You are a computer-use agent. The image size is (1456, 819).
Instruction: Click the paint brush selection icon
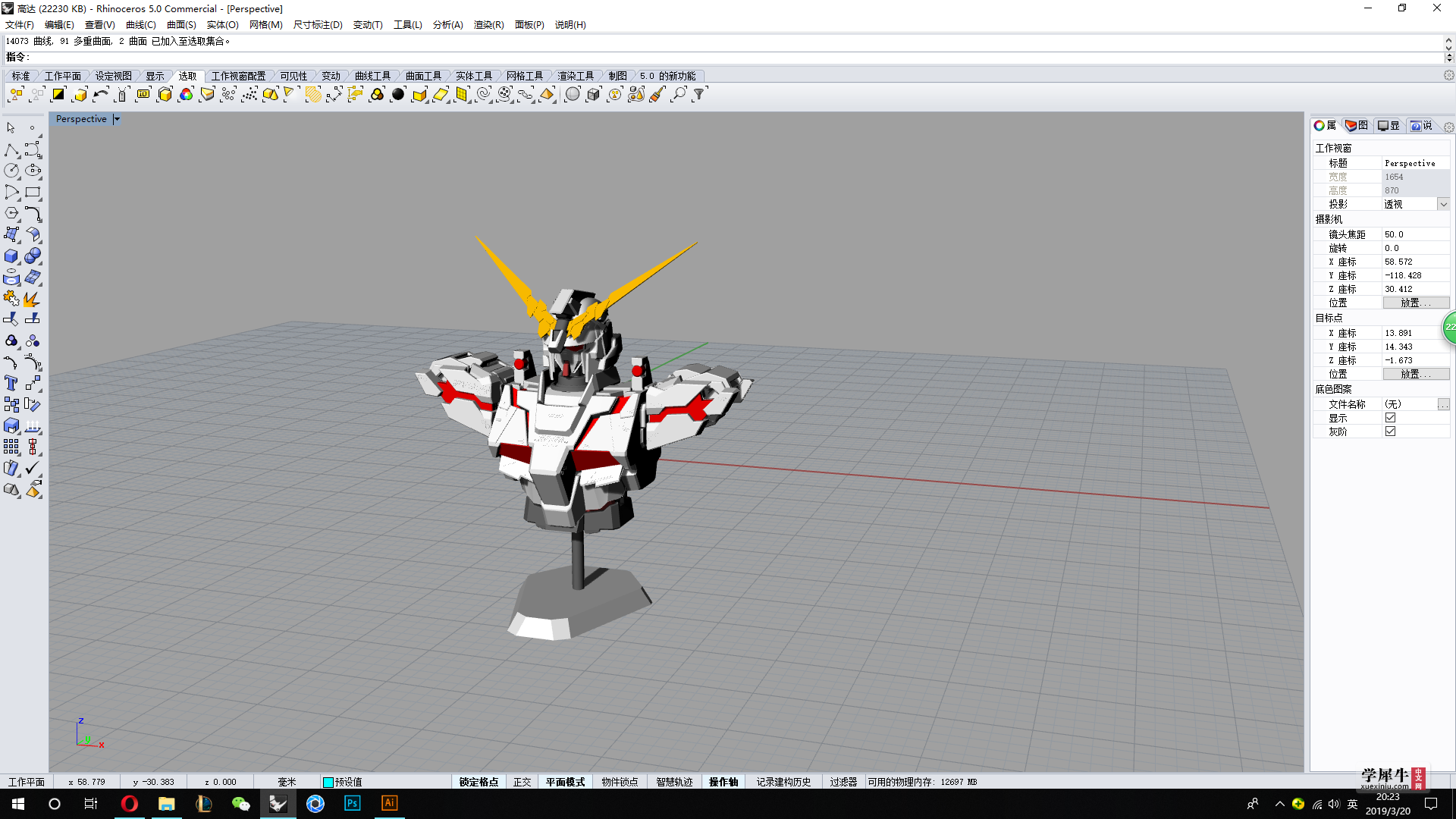(657, 95)
